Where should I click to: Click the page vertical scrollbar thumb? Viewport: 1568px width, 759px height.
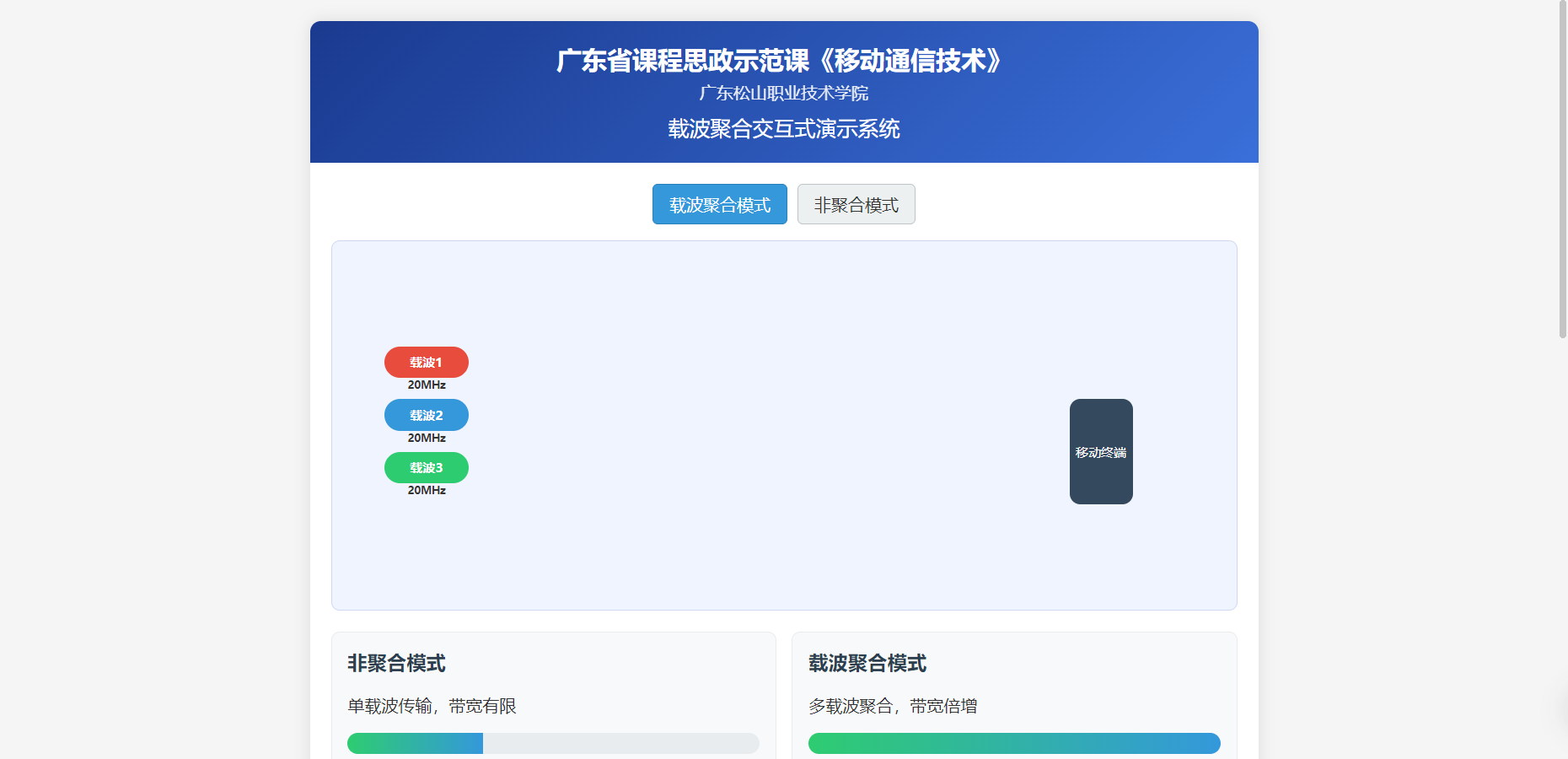click(x=1562, y=169)
